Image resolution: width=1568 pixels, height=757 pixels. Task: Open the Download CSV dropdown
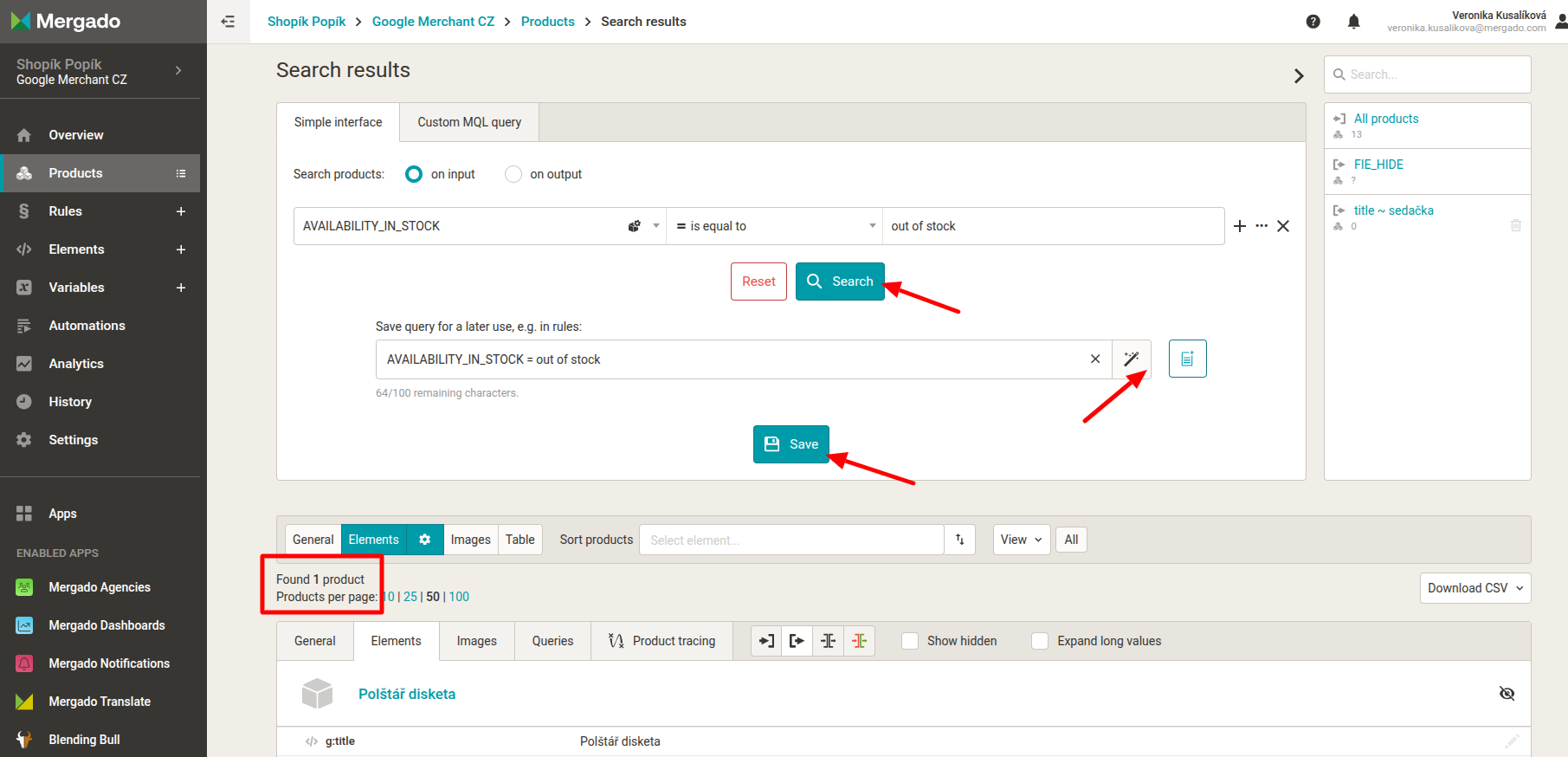pyautogui.click(x=1475, y=588)
